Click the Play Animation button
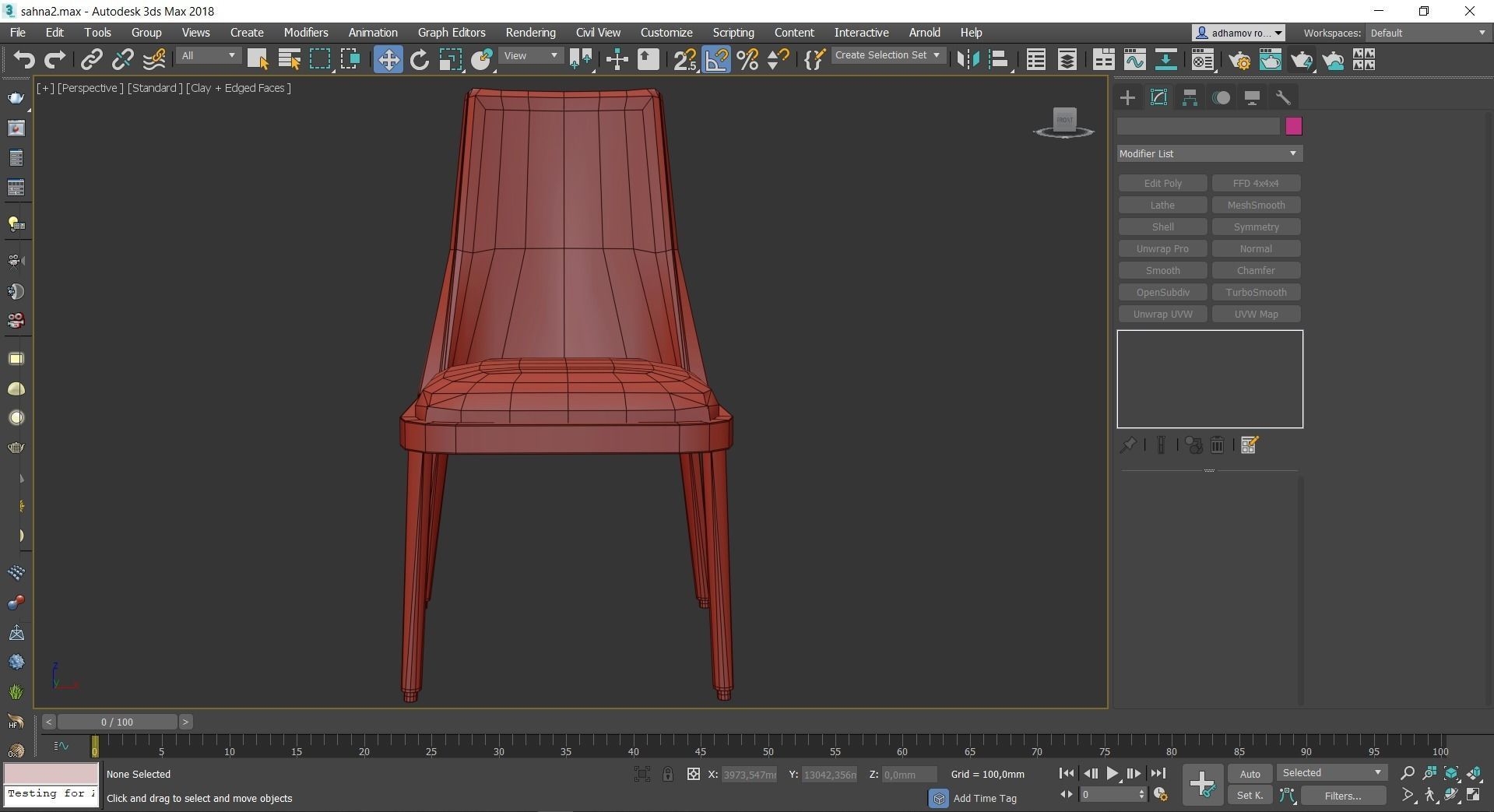Screen dimensions: 1494x812 pyautogui.click(x=1112, y=774)
